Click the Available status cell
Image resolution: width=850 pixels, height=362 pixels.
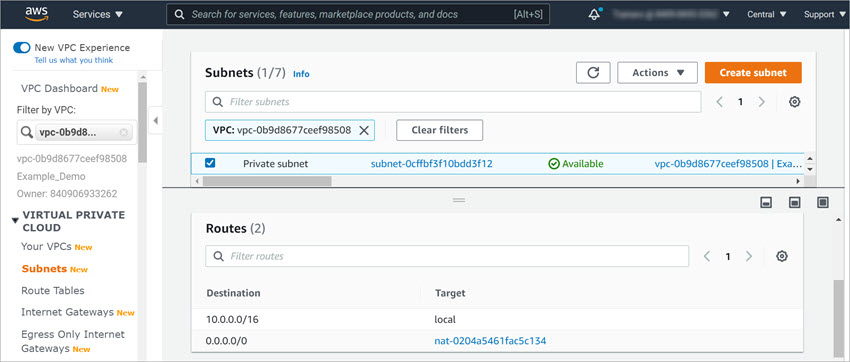(576, 164)
